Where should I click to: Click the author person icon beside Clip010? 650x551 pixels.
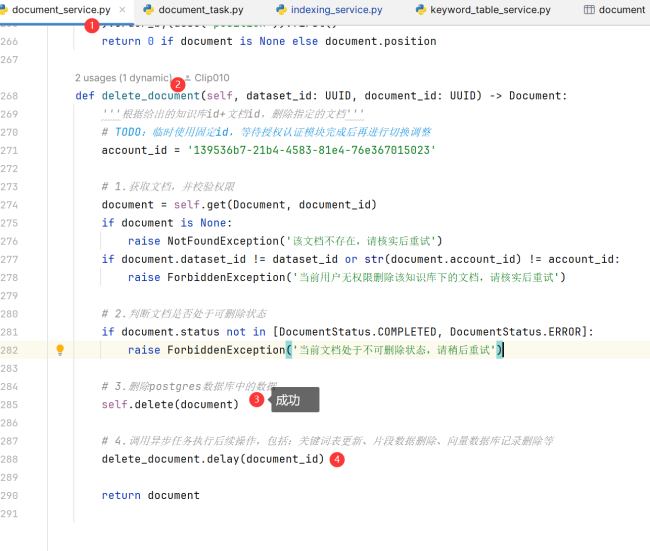point(188,78)
